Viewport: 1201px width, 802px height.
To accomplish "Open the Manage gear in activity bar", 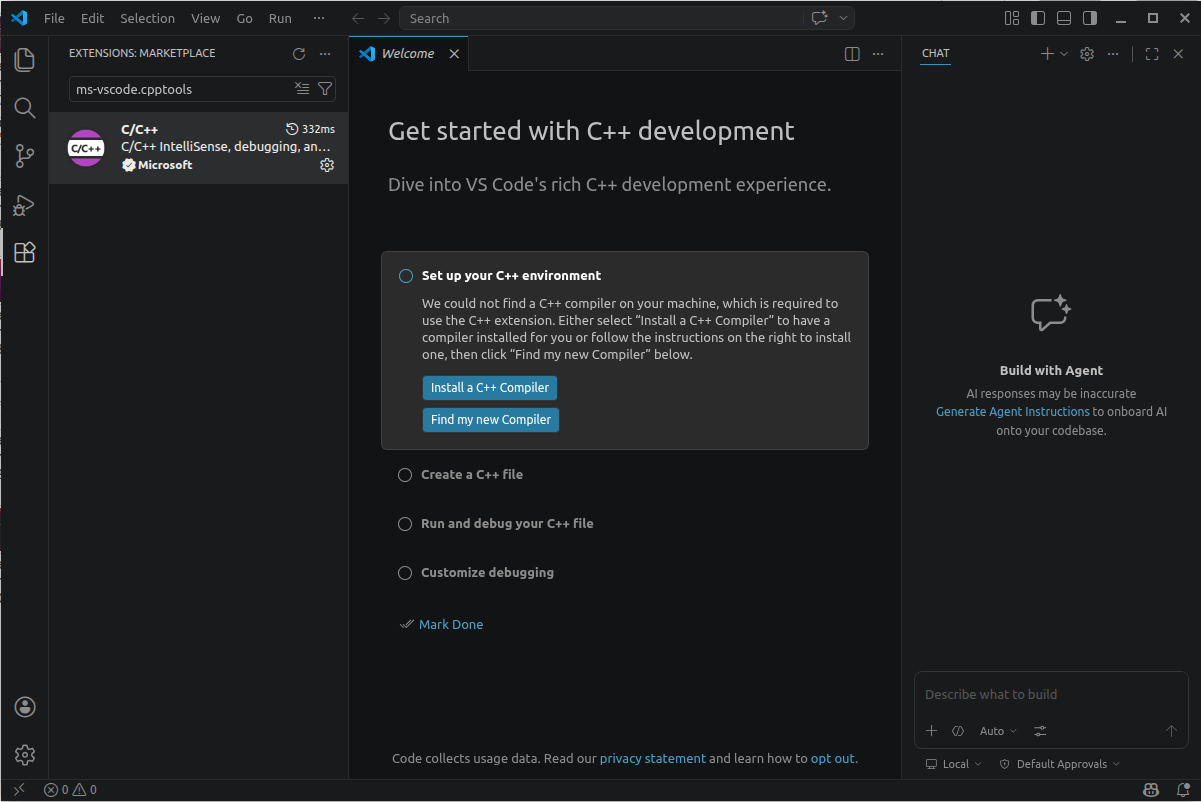I will pos(25,755).
